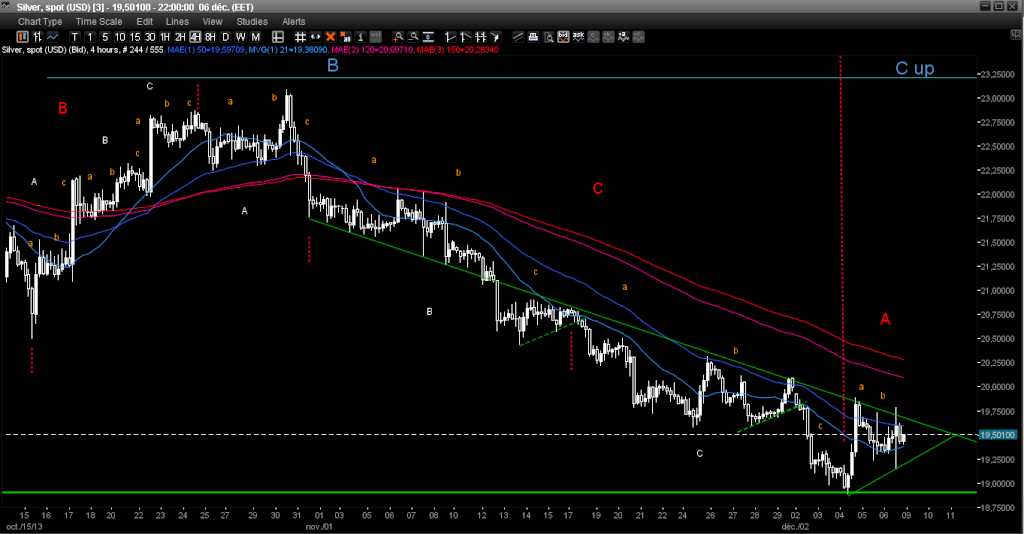Set time scale to monthly (M)
The width and height of the screenshot is (1024, 534).
click(255, 37)
